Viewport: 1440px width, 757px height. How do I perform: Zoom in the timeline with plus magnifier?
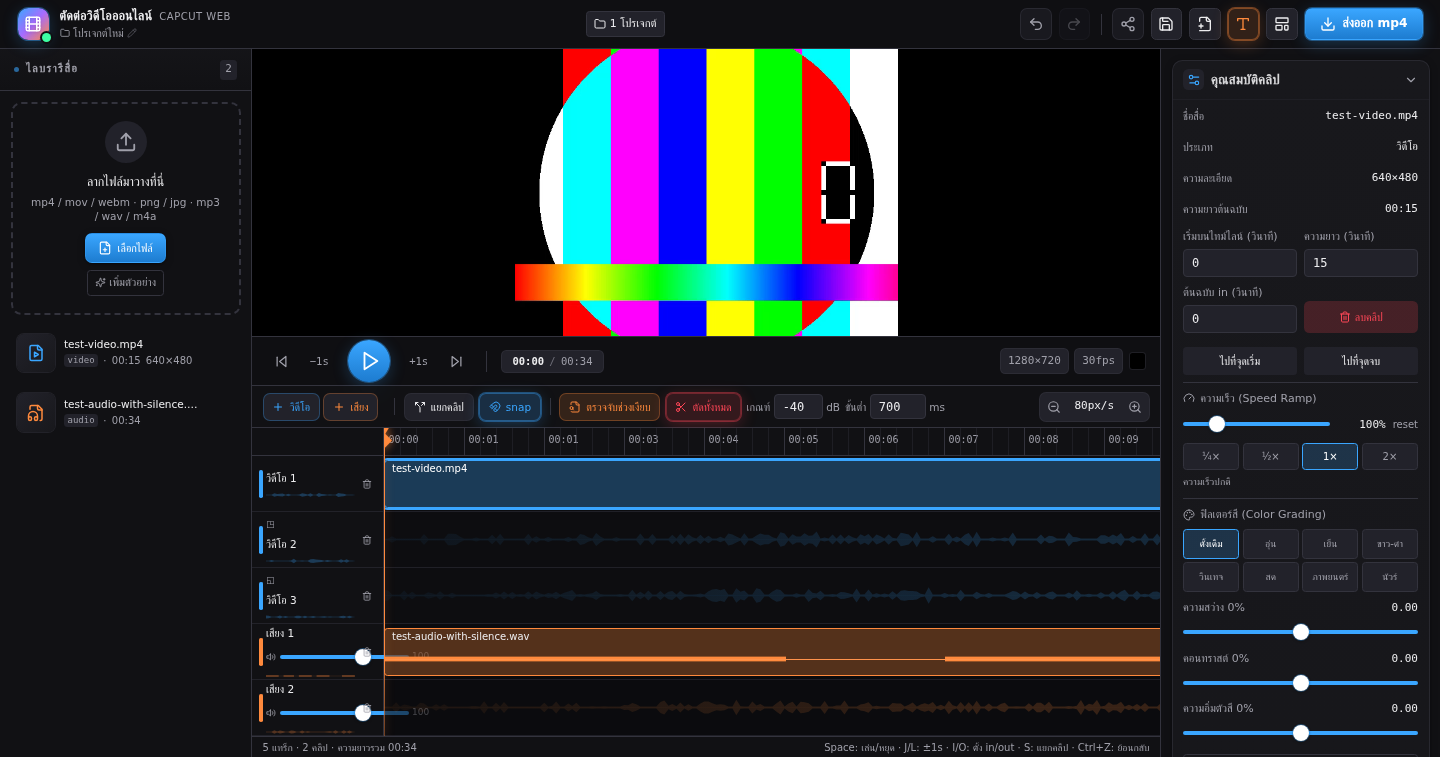[1135, 407]
